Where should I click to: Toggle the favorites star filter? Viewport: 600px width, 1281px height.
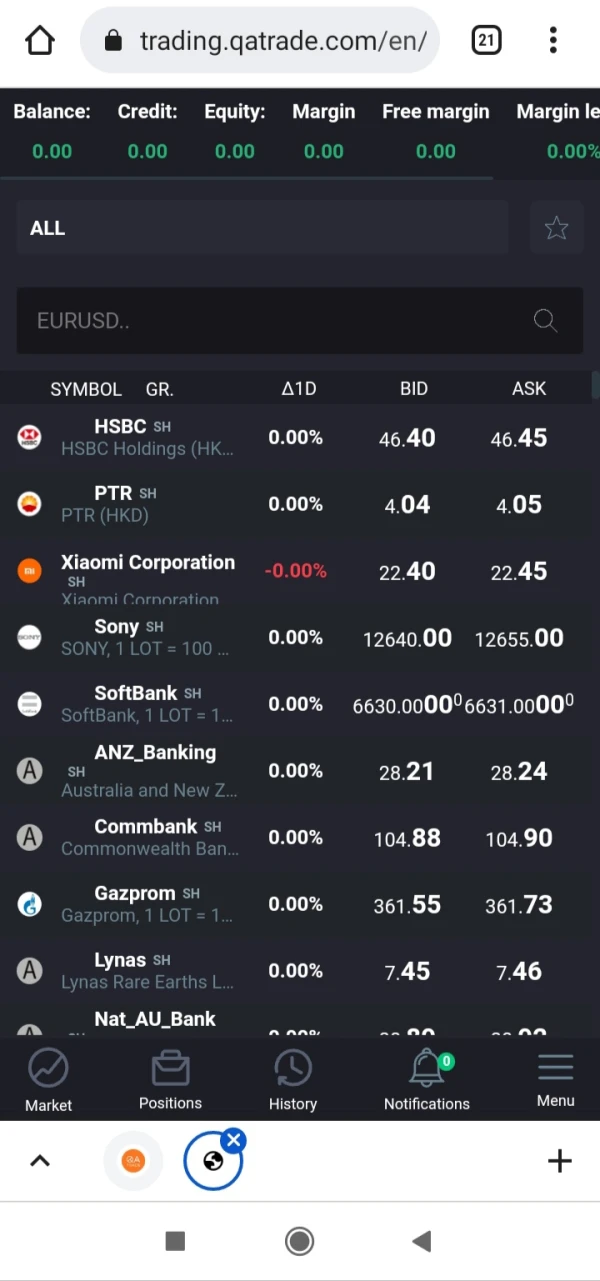(x=556, y=228)
